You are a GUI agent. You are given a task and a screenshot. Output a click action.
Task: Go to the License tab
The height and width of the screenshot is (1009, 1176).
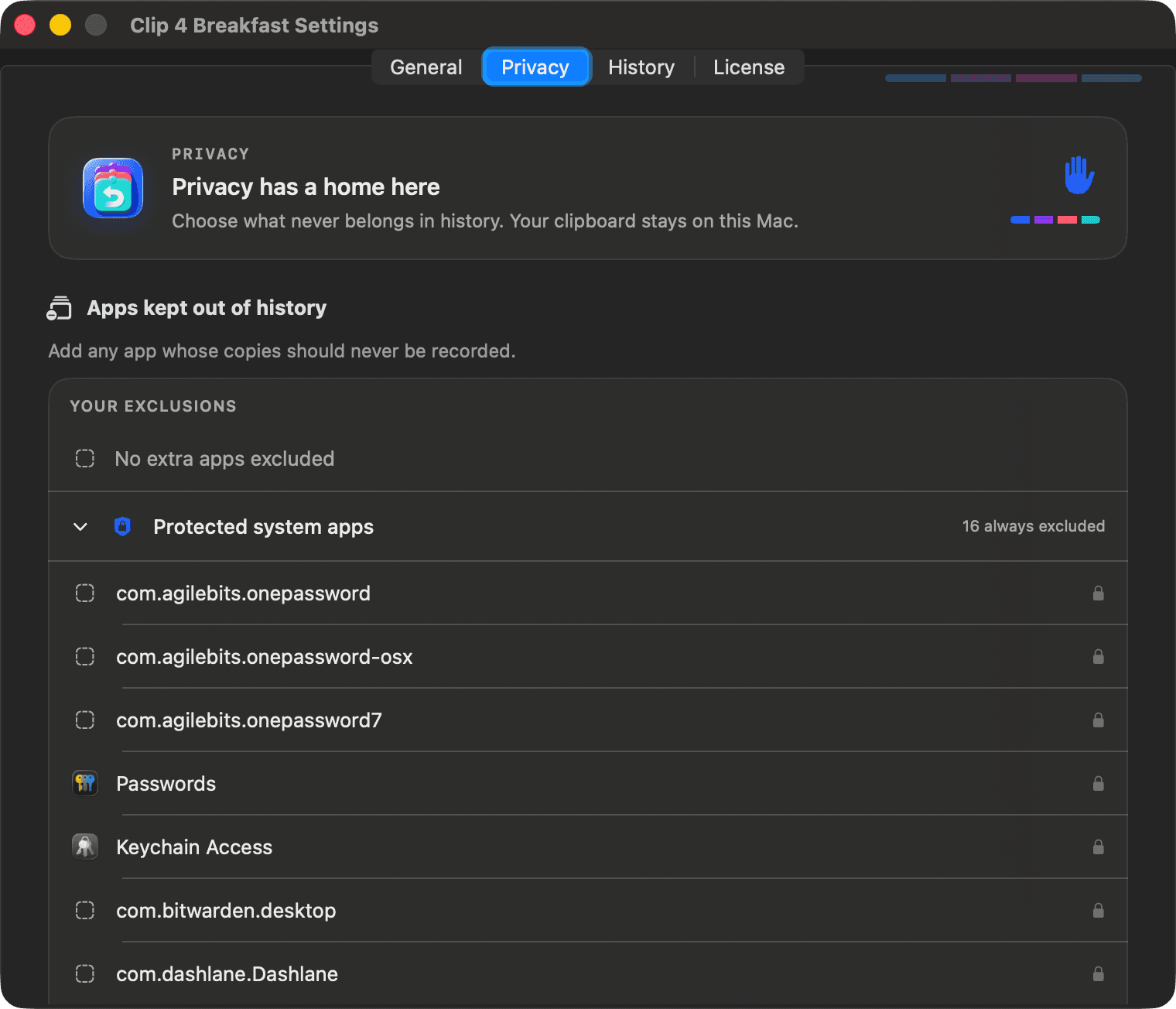pyautogui.click(x=749, y=67)
